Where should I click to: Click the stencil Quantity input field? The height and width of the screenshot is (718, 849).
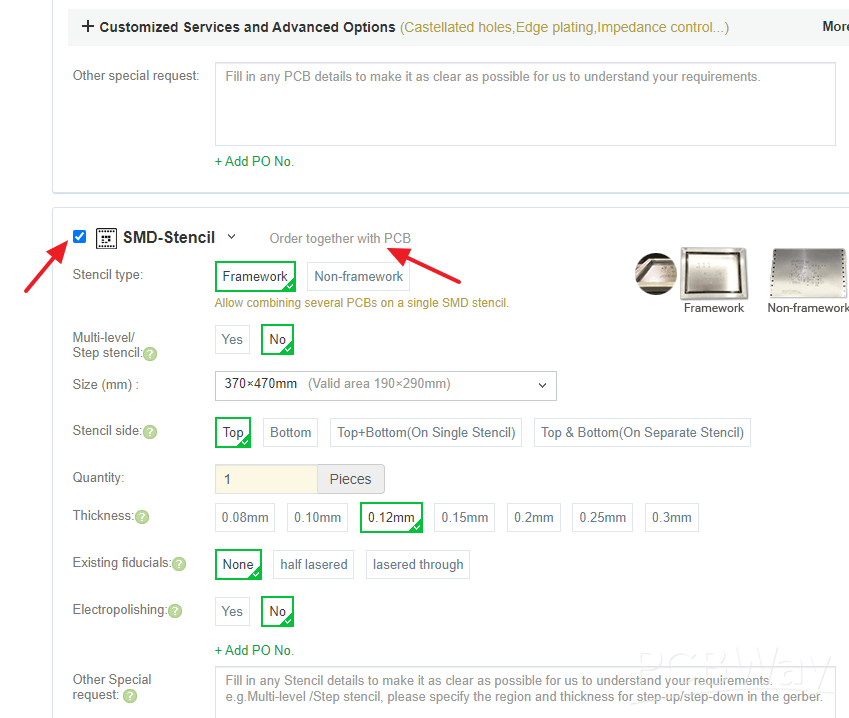[x=266, y=480]
